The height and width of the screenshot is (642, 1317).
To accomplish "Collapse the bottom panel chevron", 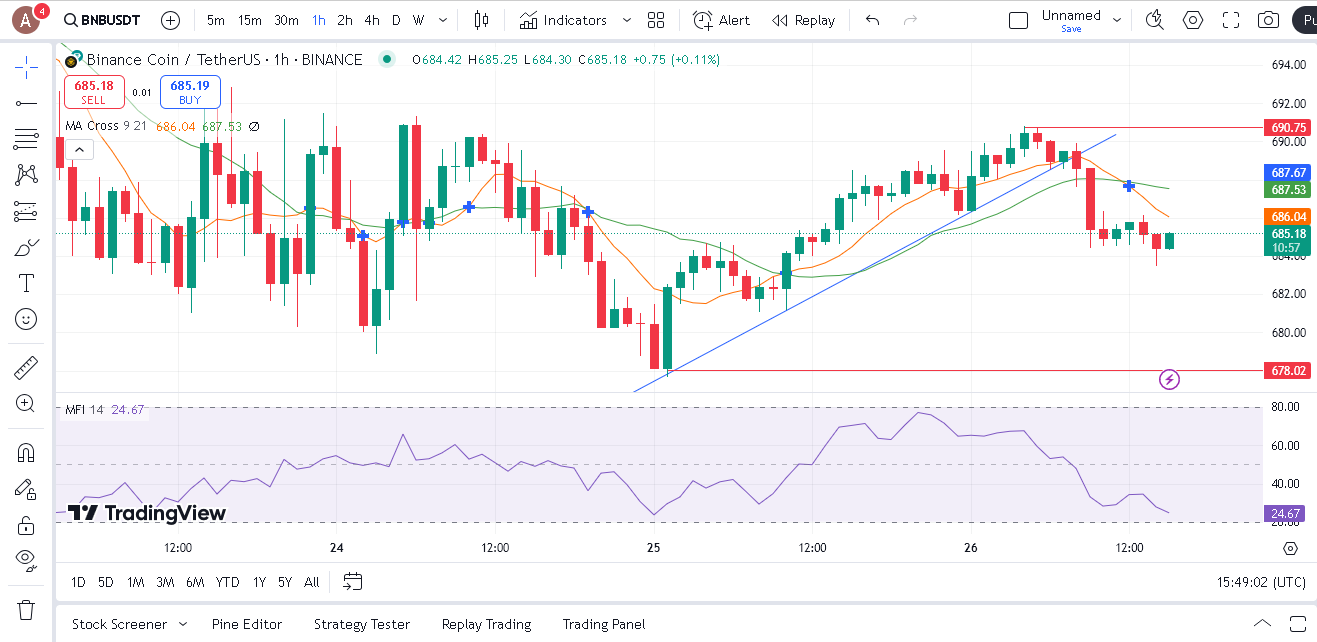I will coord(1261,624).
